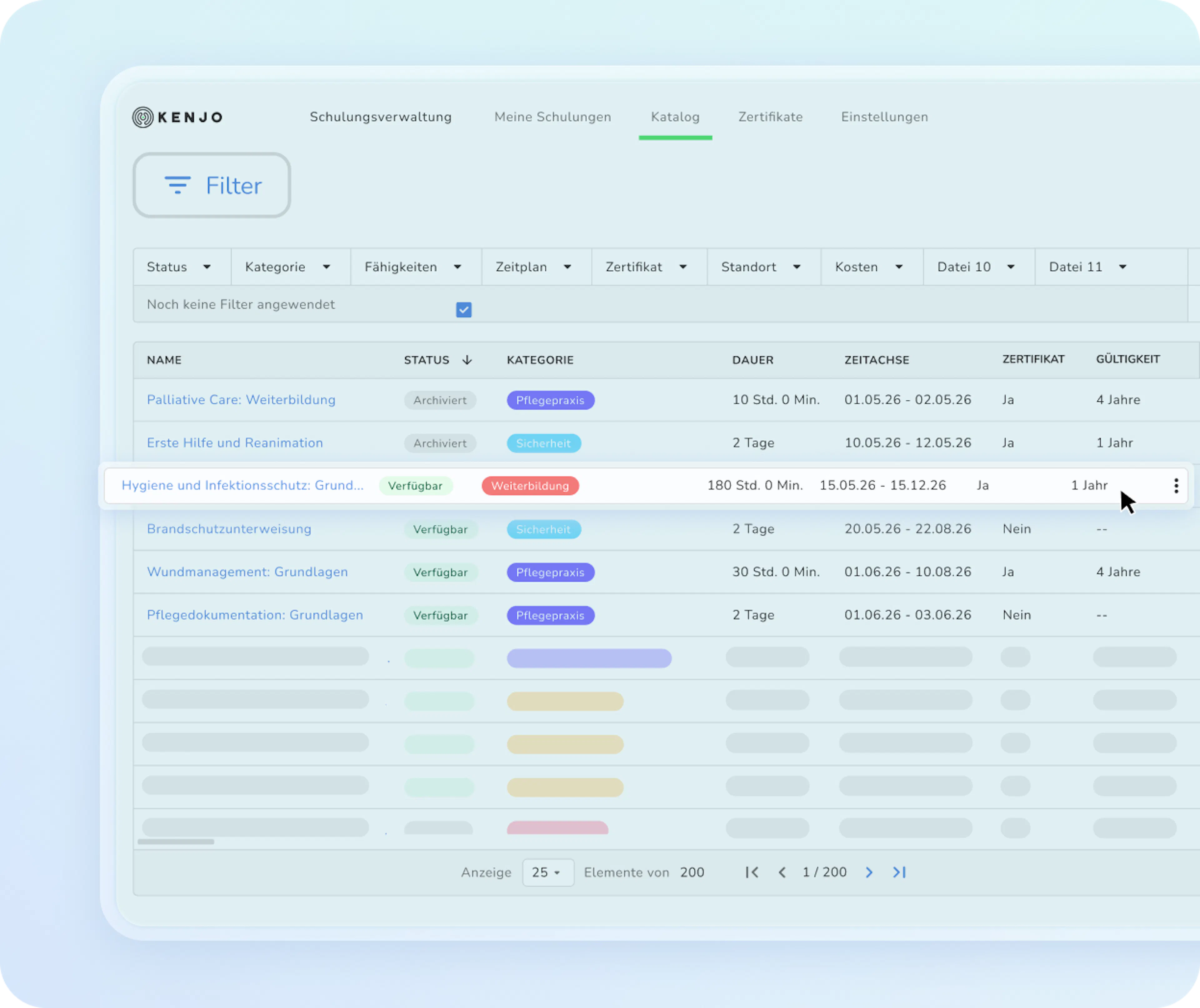Open the three-dot menu for Hygiene row
The image size is (1200, 1008).
tap(1176, 486)
